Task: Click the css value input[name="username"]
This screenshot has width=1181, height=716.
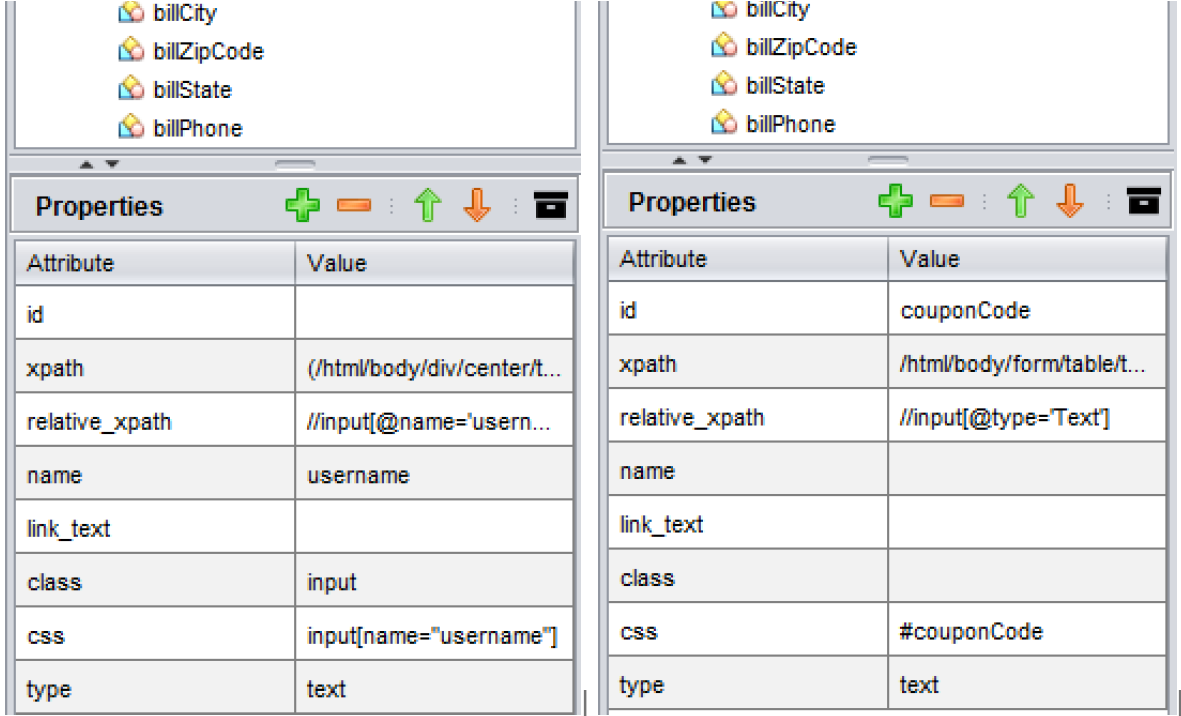Action: point(431,636)
